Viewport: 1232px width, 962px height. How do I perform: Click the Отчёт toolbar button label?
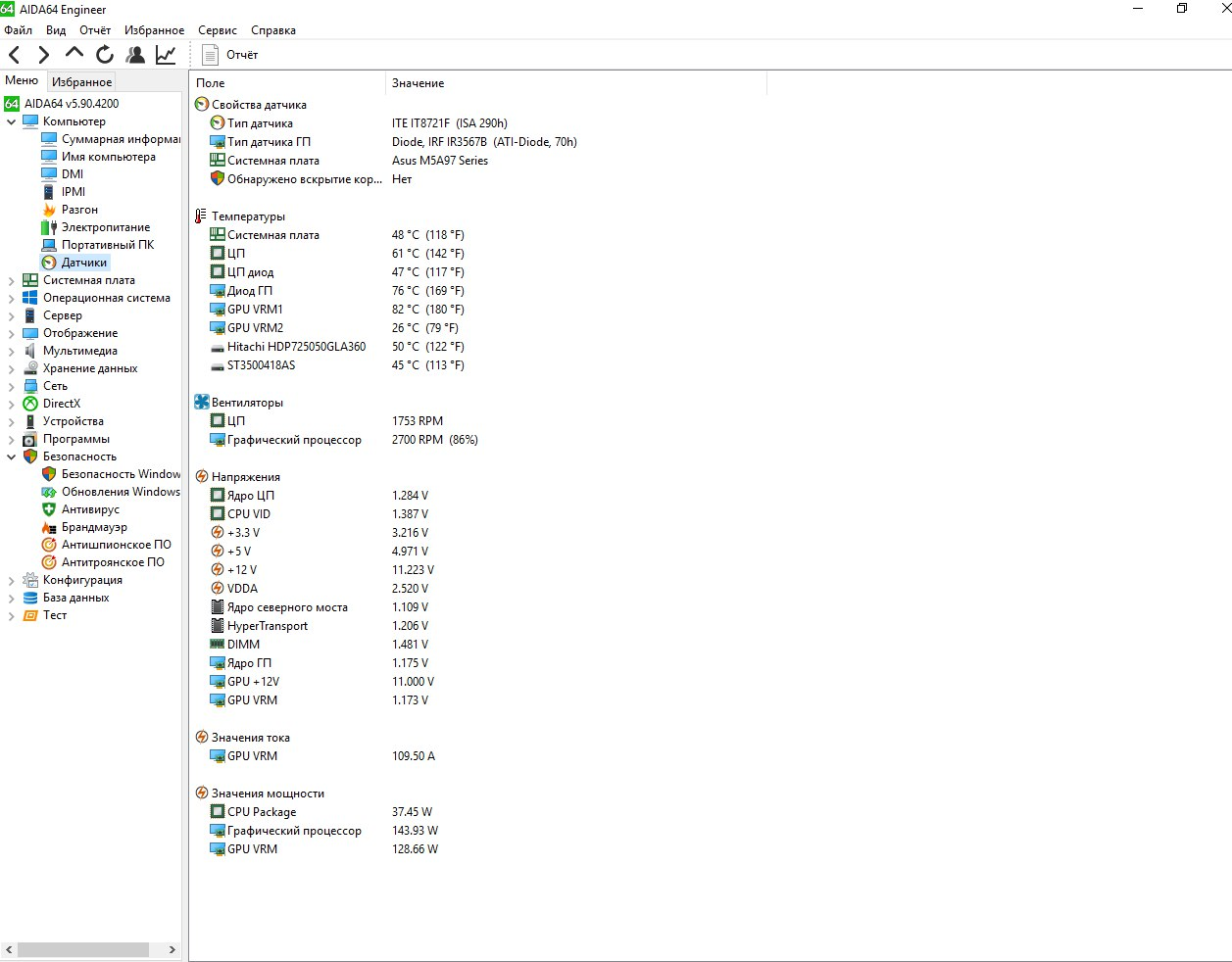click(x=242, y=55)
